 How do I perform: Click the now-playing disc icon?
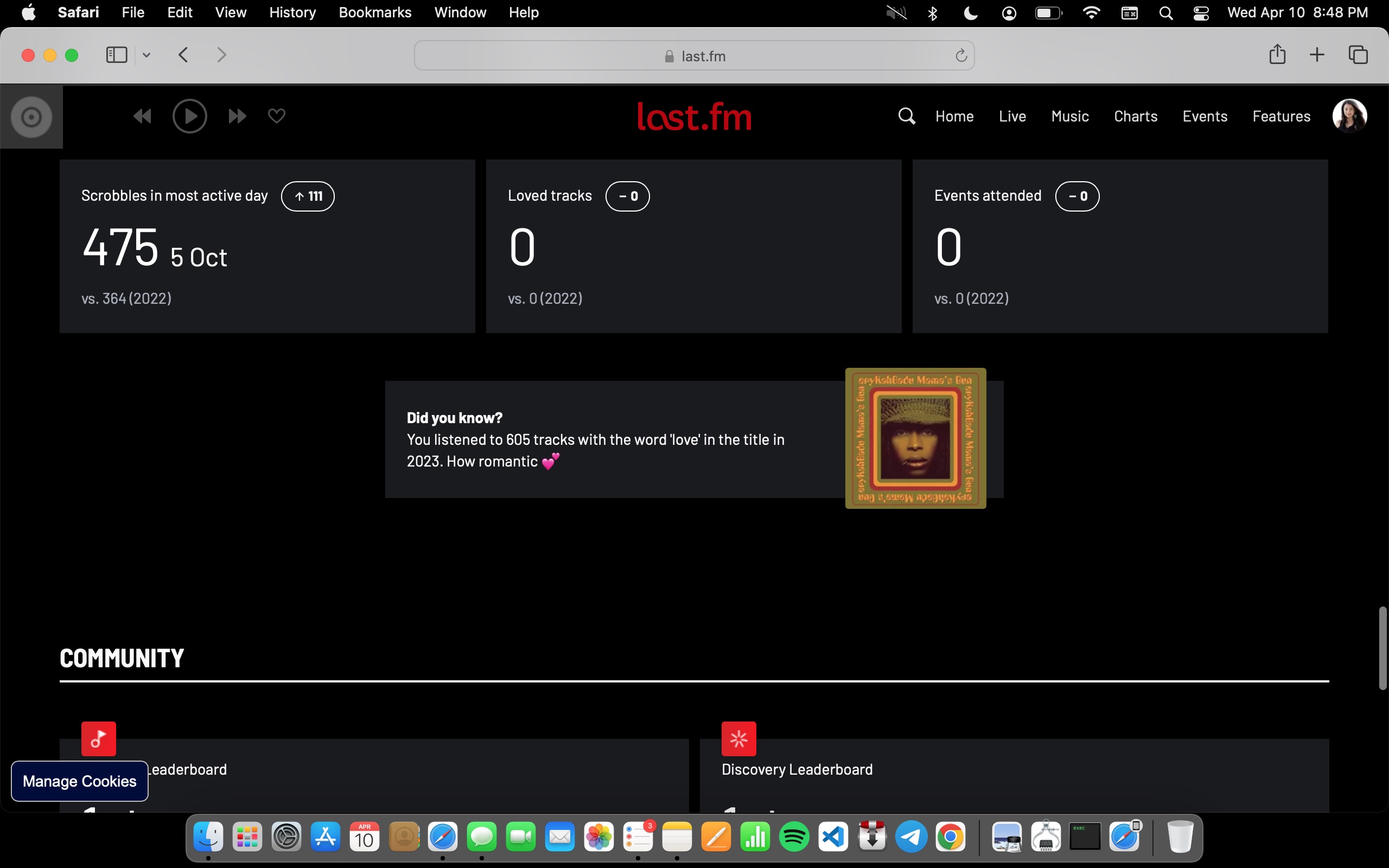point(31,117)
